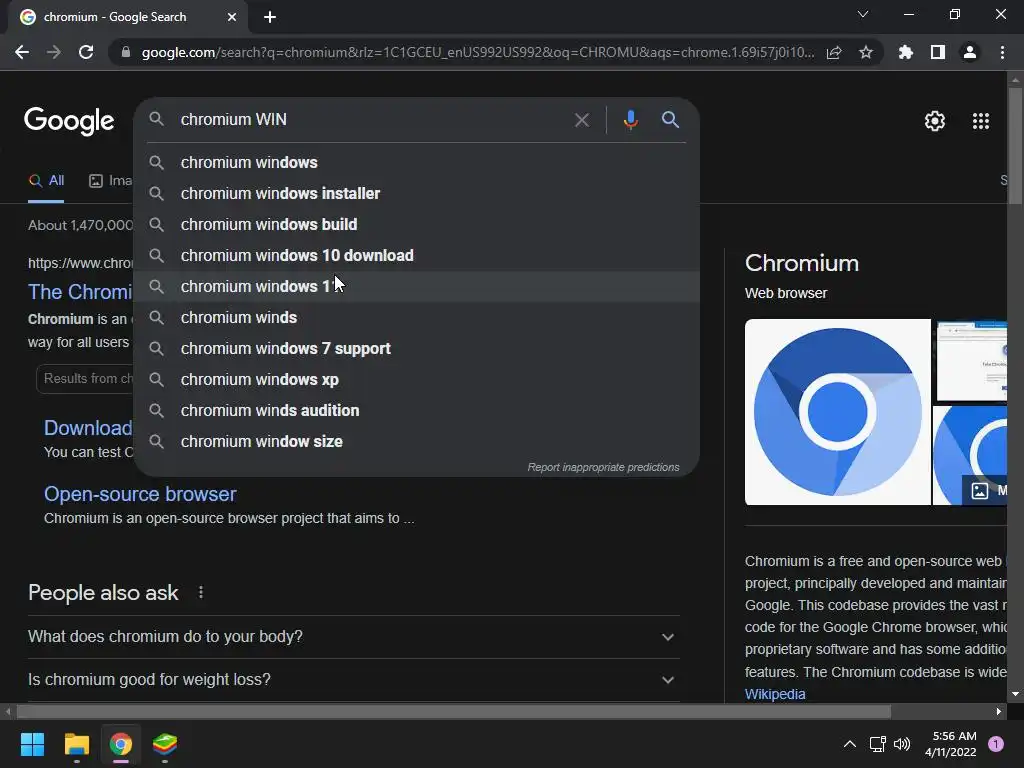Click into the search text field
Image resolution: width=1024 pixels, height=768 pixels.
pos(371,120)
